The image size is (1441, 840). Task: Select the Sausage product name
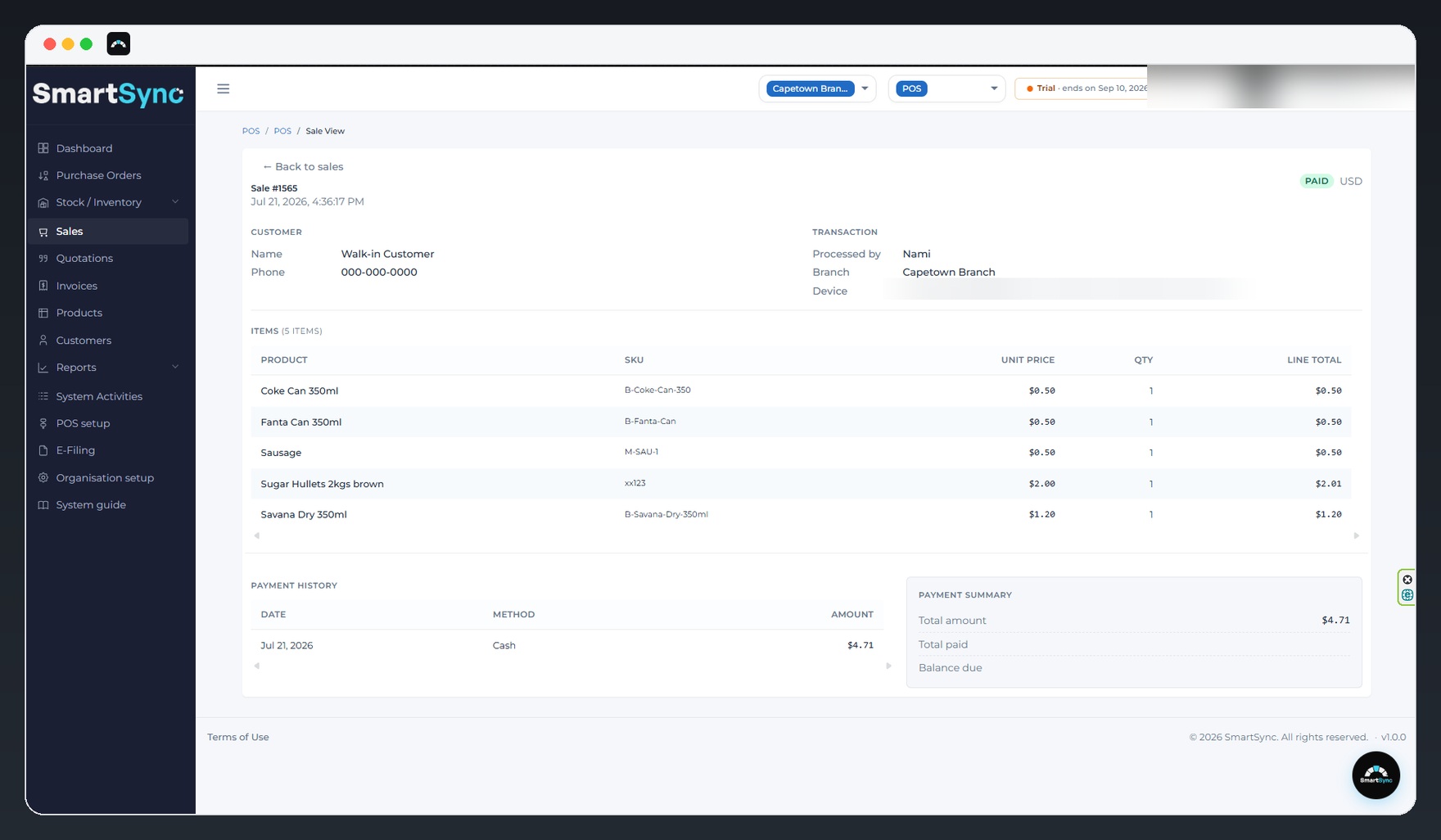(x=281, y=453)
